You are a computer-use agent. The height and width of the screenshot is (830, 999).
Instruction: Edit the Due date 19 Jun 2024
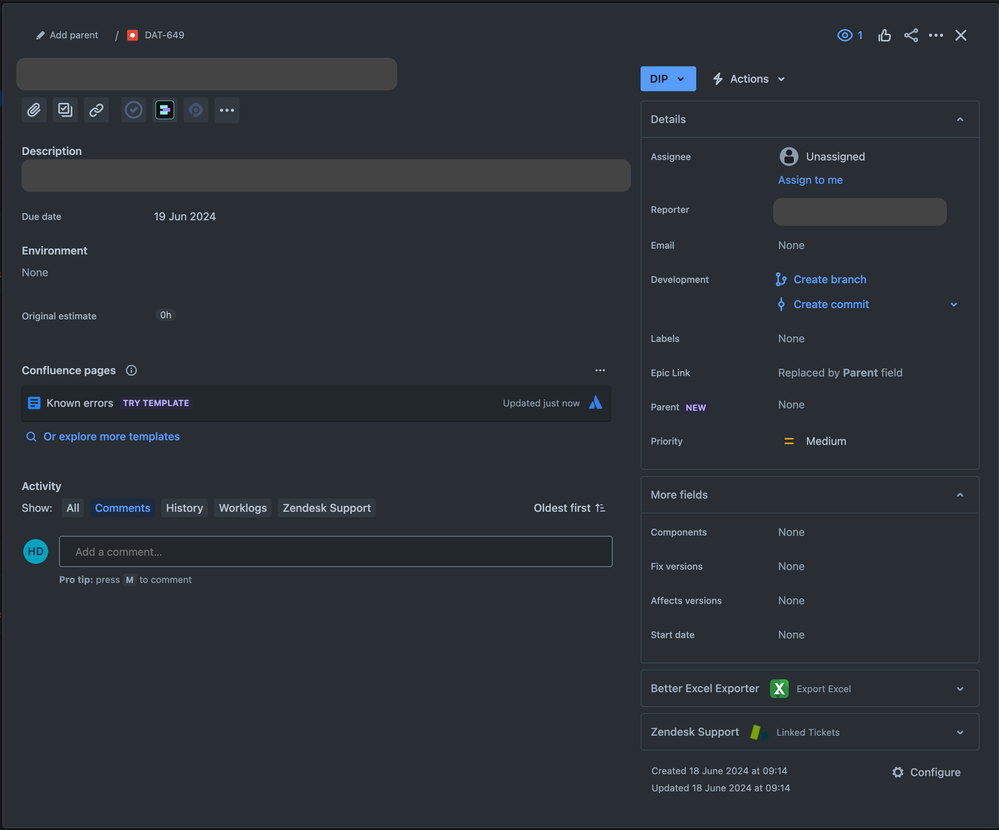point(185,217)
